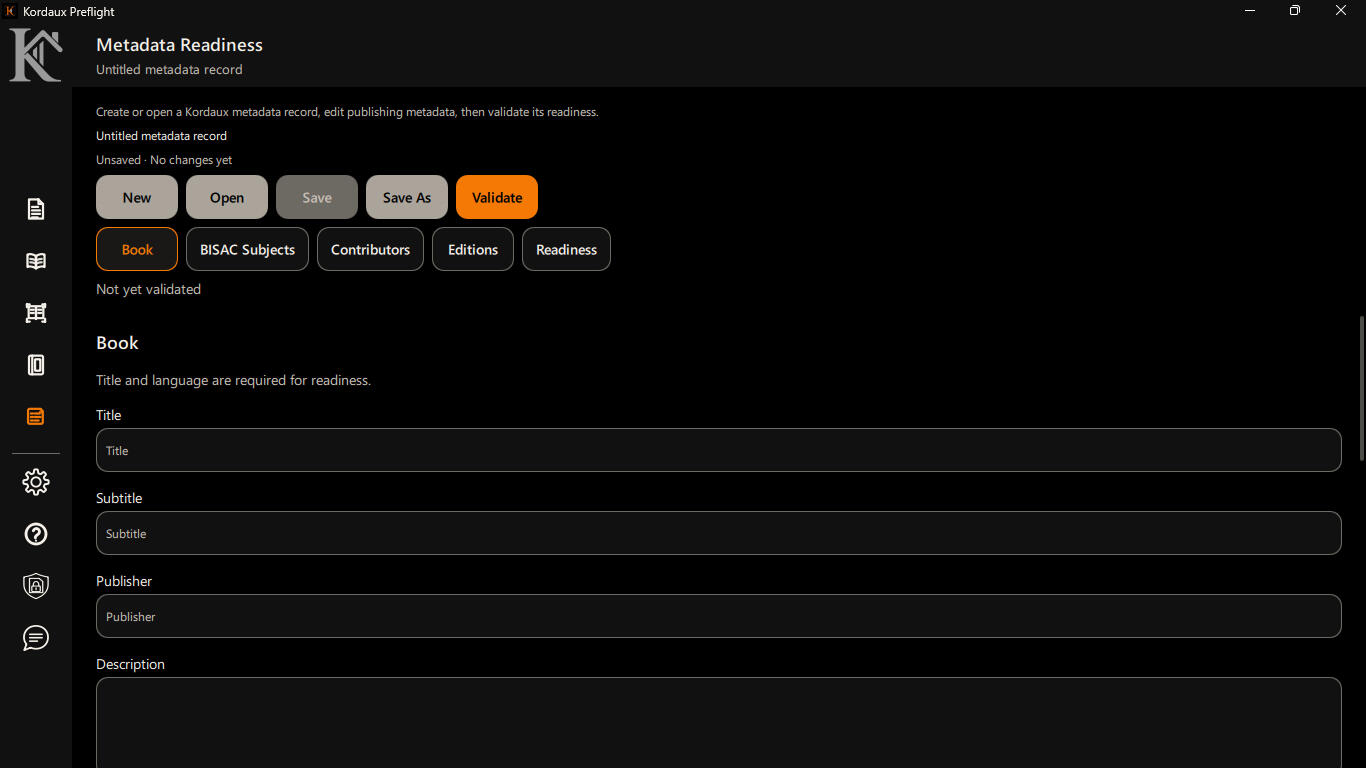The height and width of the screenshot is (768, 1366).
Task: Focus the Title input field
Action: (x=718, y=450)
